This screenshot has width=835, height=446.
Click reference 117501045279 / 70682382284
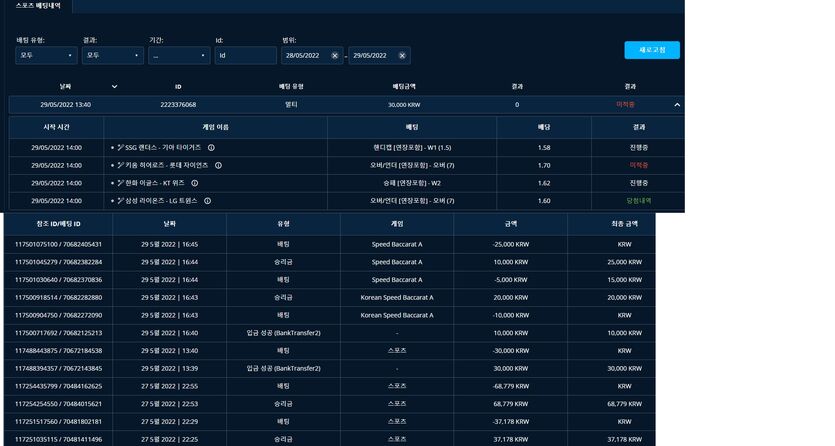coord(58,262)
